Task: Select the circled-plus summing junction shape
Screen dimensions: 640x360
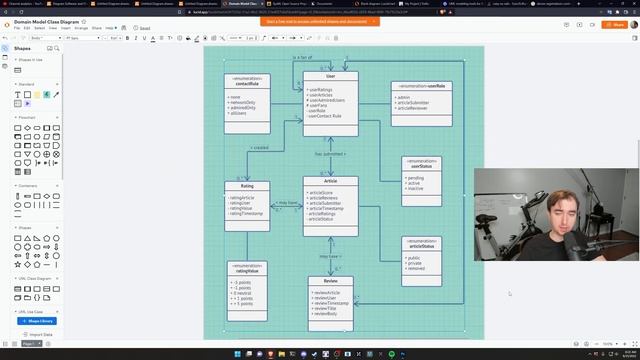Action: tap(47, 154)
